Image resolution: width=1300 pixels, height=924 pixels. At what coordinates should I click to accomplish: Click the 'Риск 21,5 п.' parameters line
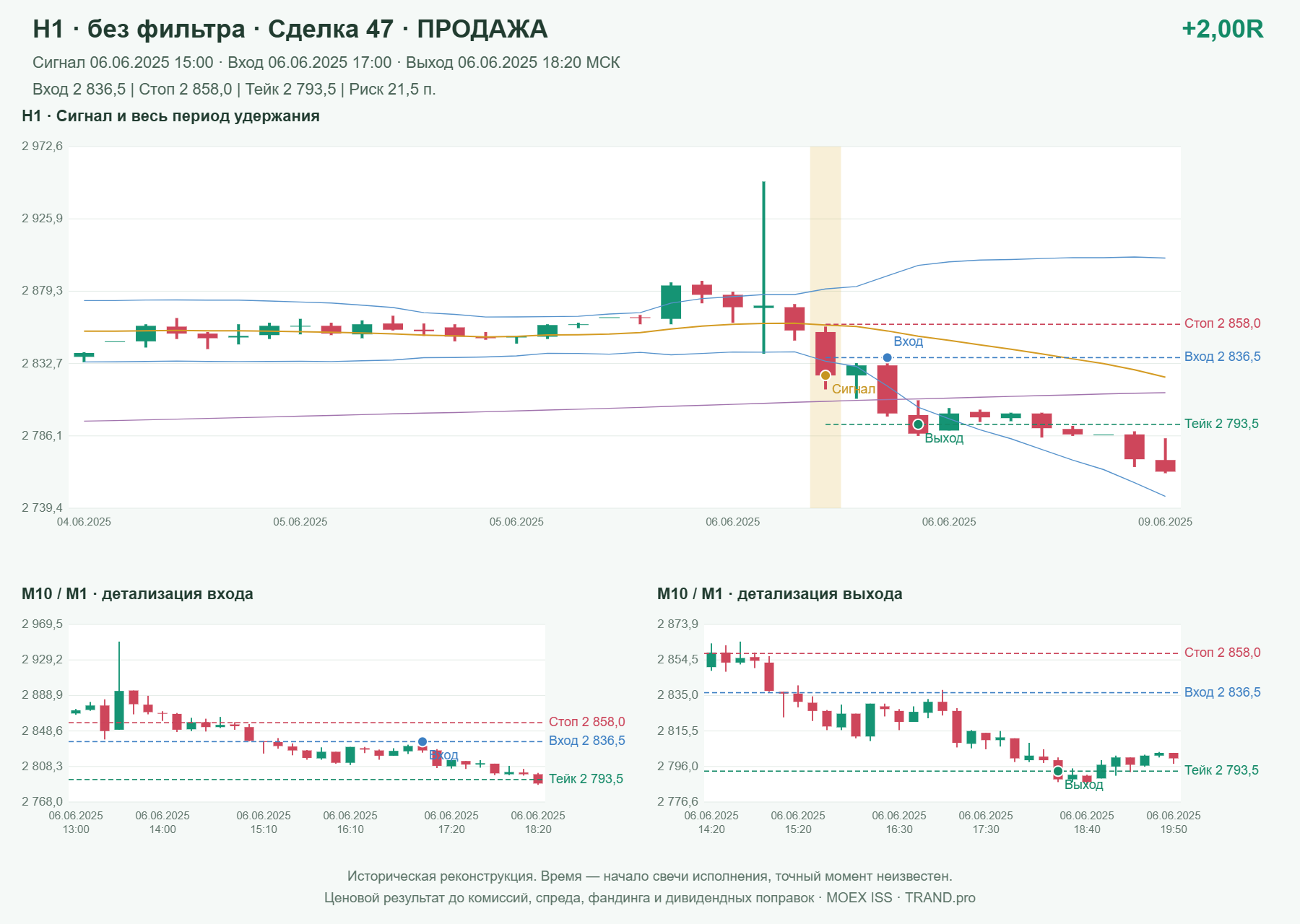pyautogui.click(x=234, y=90)
